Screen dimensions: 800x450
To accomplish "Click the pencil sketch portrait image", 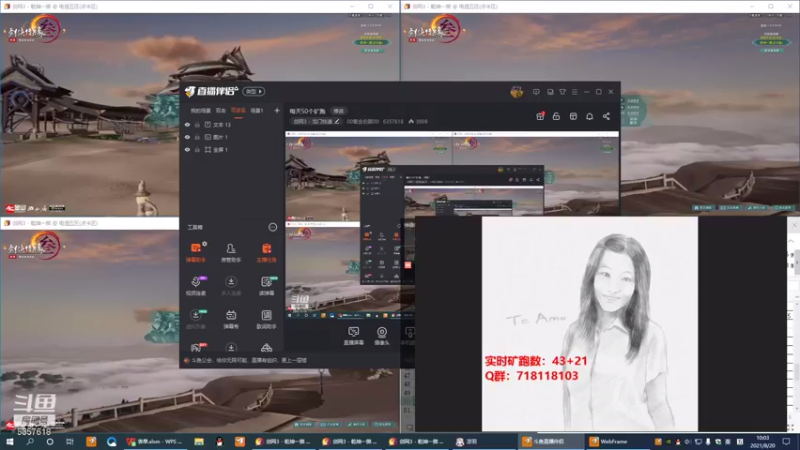I will pos(590,324).
